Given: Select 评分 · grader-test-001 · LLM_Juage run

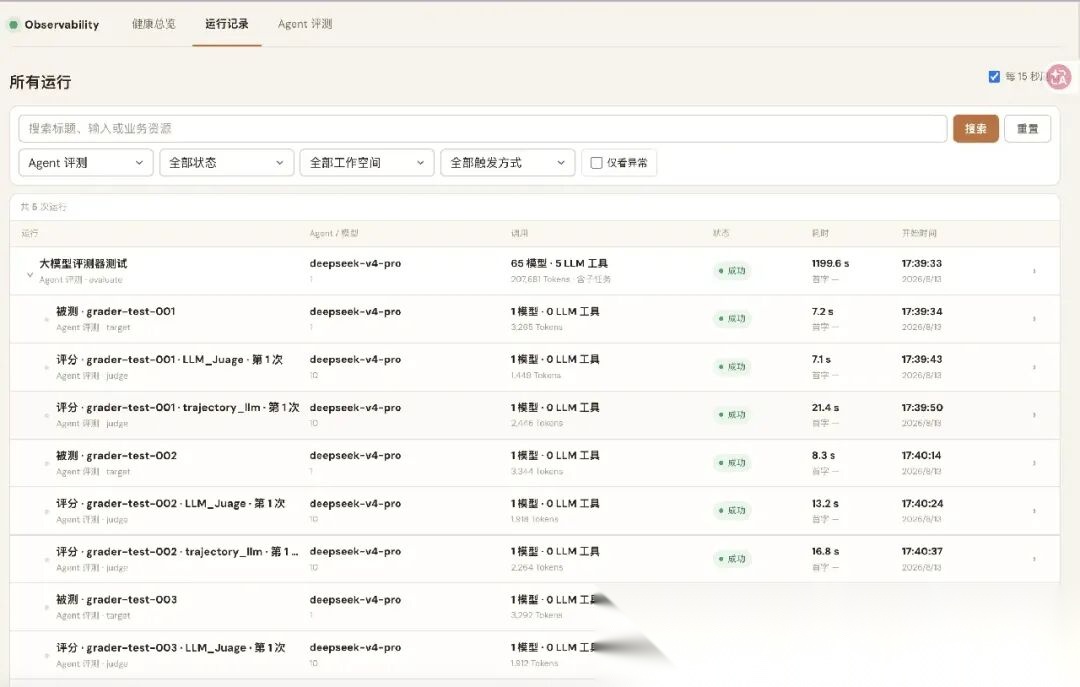Looking at the screenshot, I should point(169,360).
